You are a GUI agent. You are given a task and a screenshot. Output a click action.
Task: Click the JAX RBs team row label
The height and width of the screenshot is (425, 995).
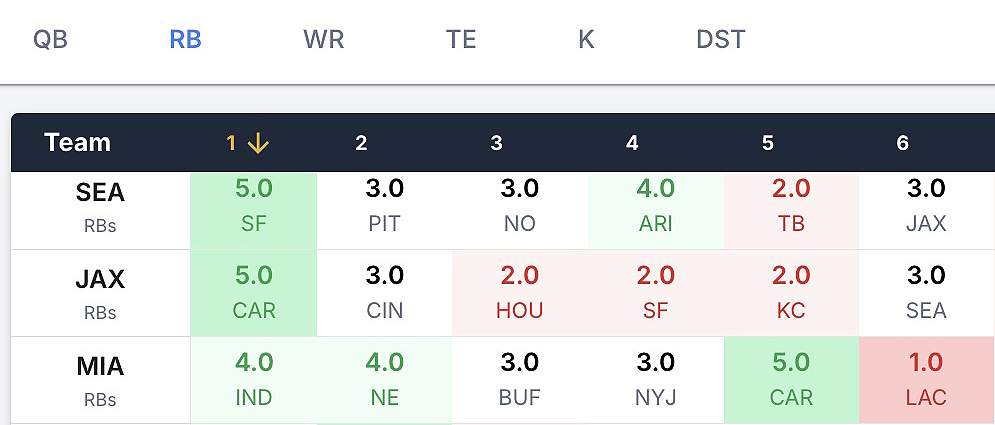(x=100, y=292)
